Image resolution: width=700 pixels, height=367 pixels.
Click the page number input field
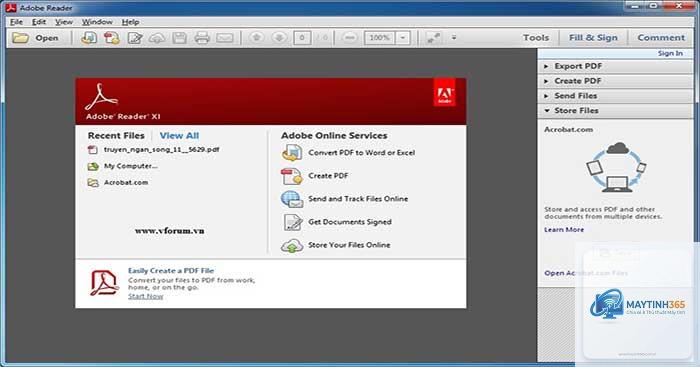click(302, 38)
